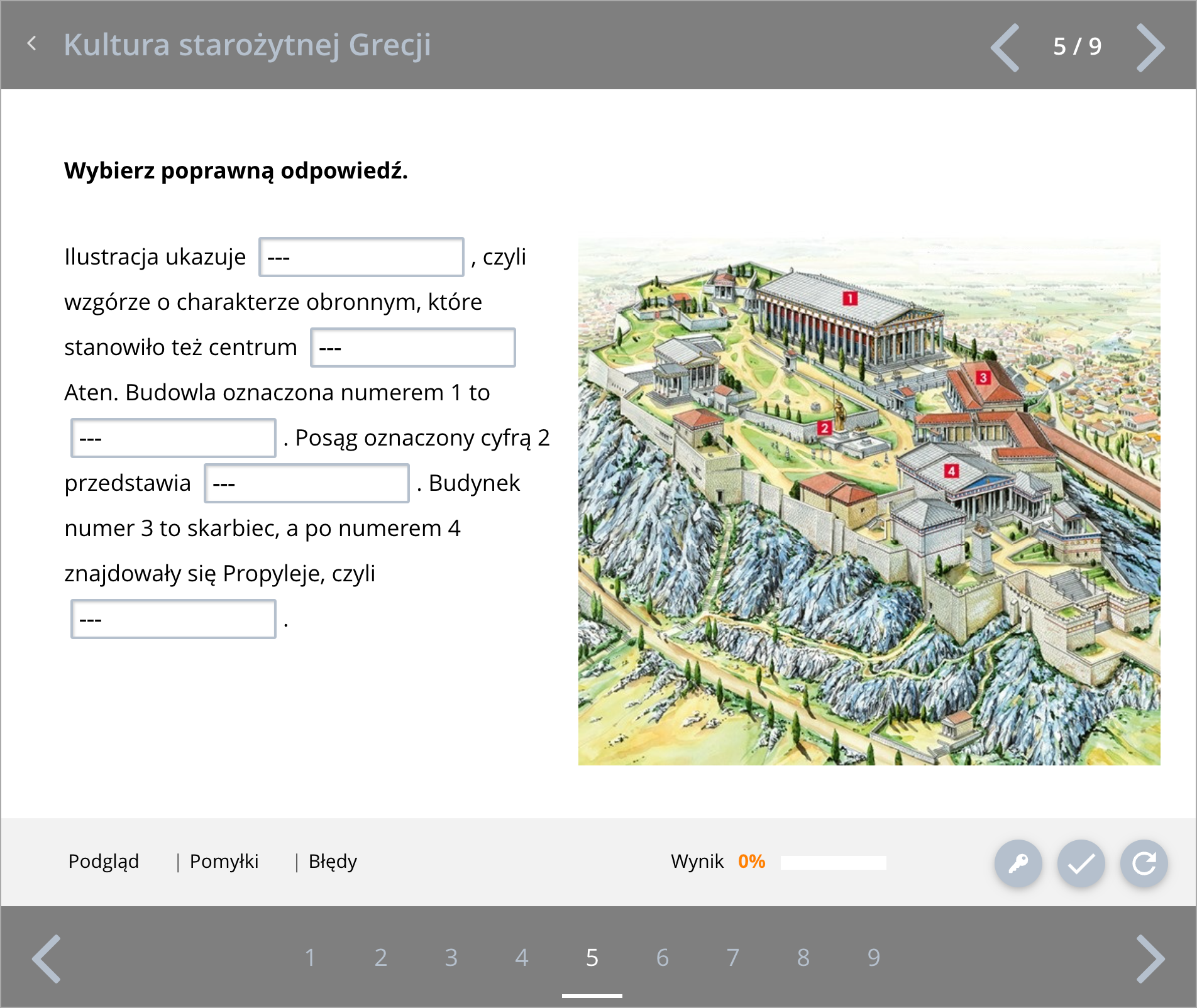Click the Podgląd link

tap(104, 862)
